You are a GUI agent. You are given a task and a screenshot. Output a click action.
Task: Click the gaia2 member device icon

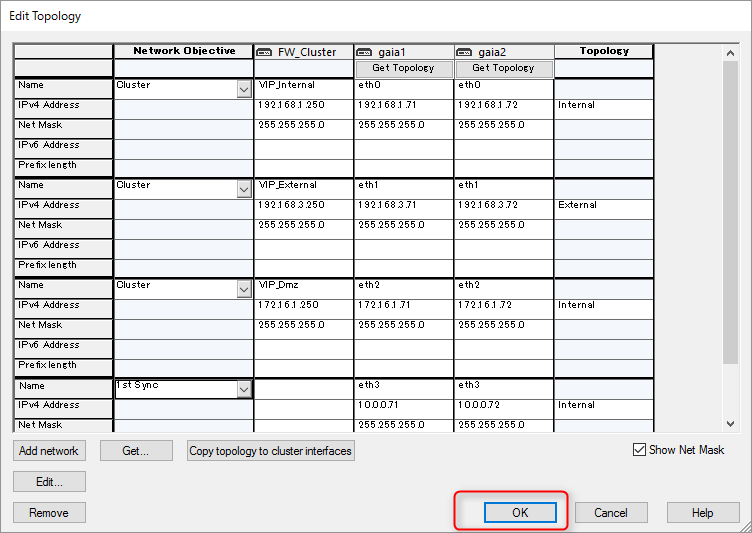[464, 52]
